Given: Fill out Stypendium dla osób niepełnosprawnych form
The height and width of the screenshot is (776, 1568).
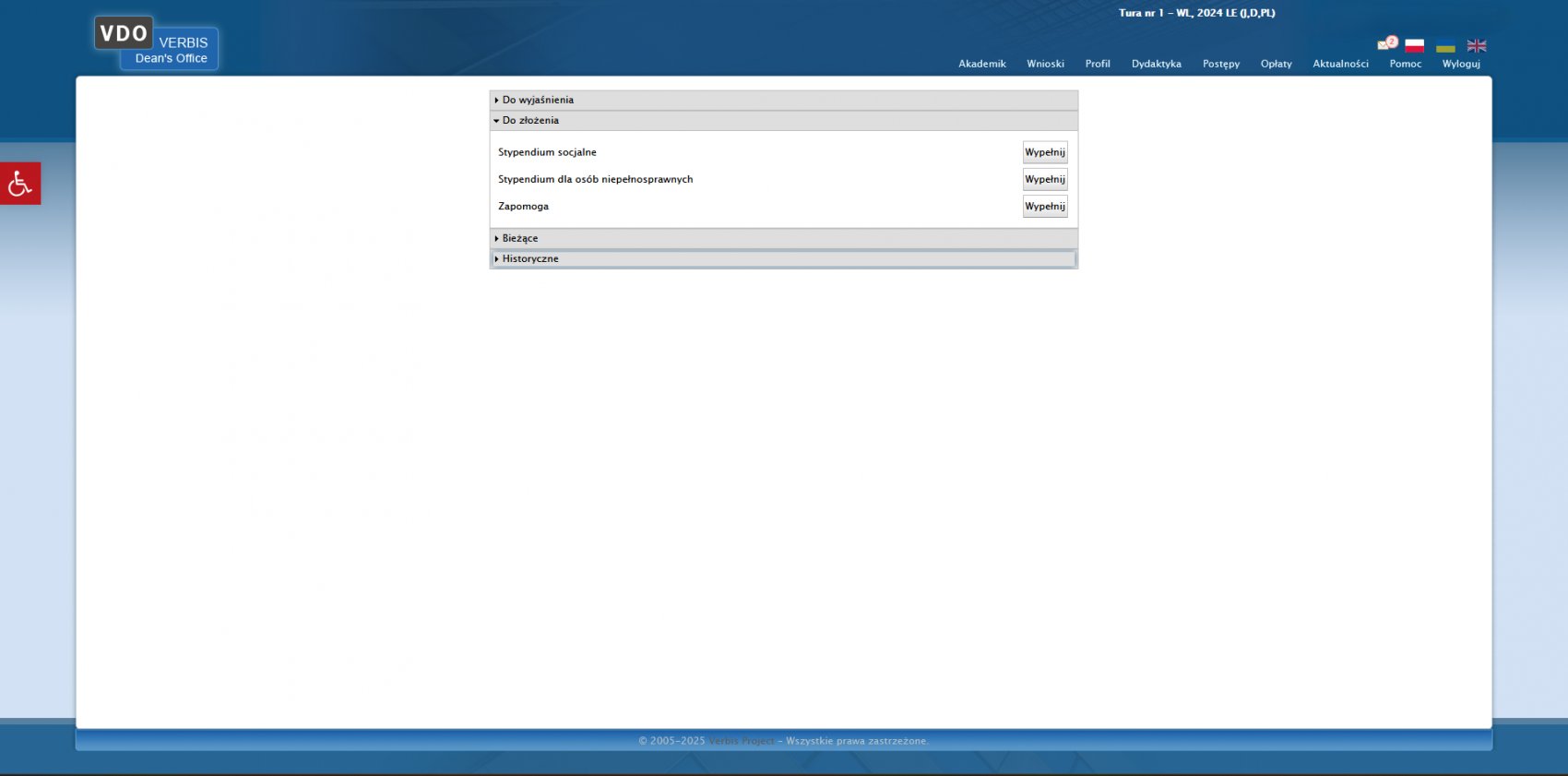Looking at the screenshot, I should pos(1044,179).
